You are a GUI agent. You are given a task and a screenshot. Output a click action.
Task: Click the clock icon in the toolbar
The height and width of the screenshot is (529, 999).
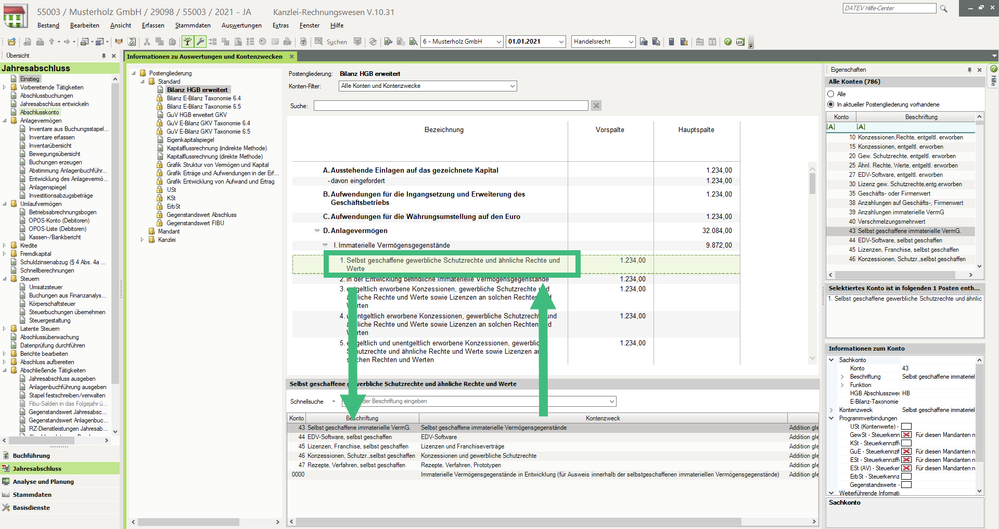[262, 41]
